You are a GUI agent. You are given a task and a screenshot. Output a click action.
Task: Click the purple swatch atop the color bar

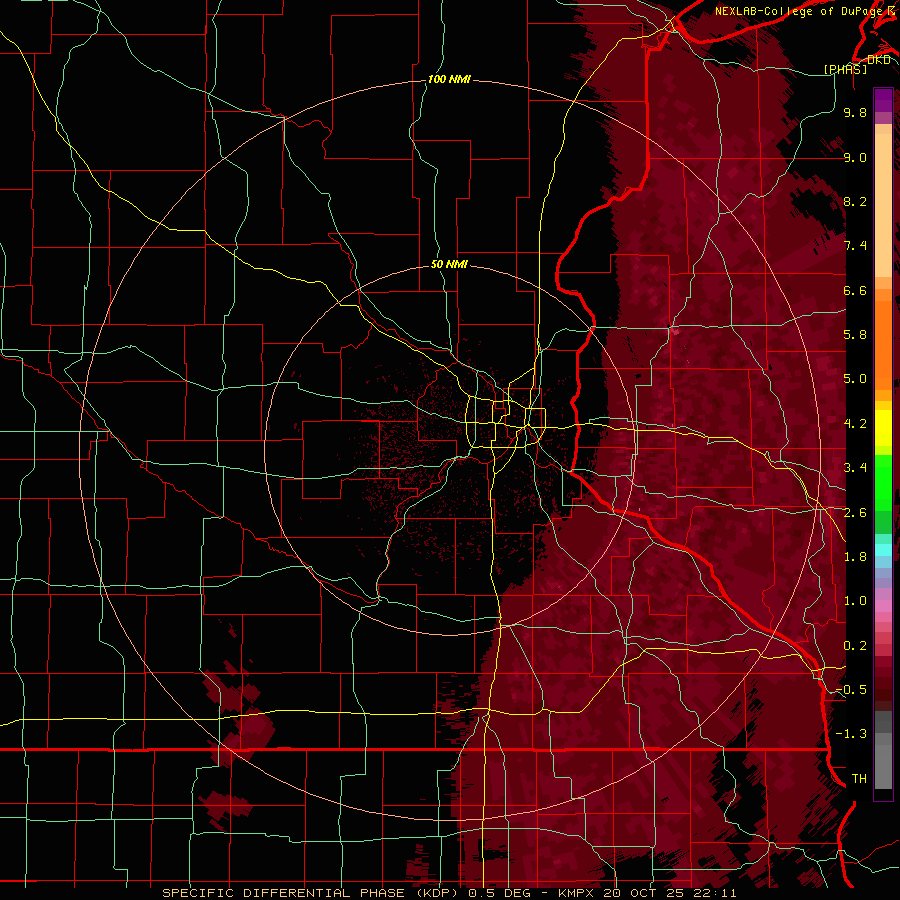[x=883, y=100]
